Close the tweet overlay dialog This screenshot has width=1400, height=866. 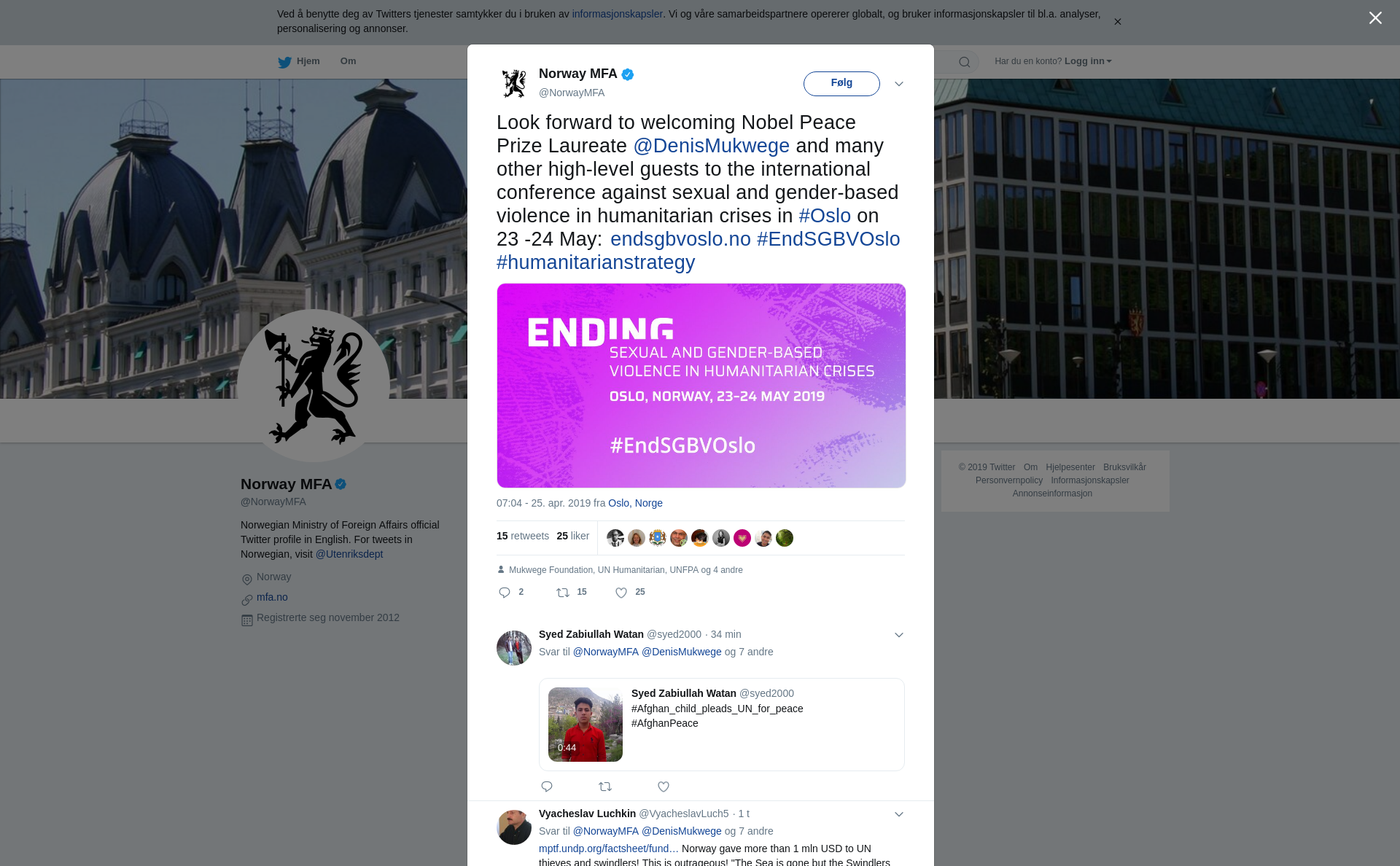pos(1375,18)
